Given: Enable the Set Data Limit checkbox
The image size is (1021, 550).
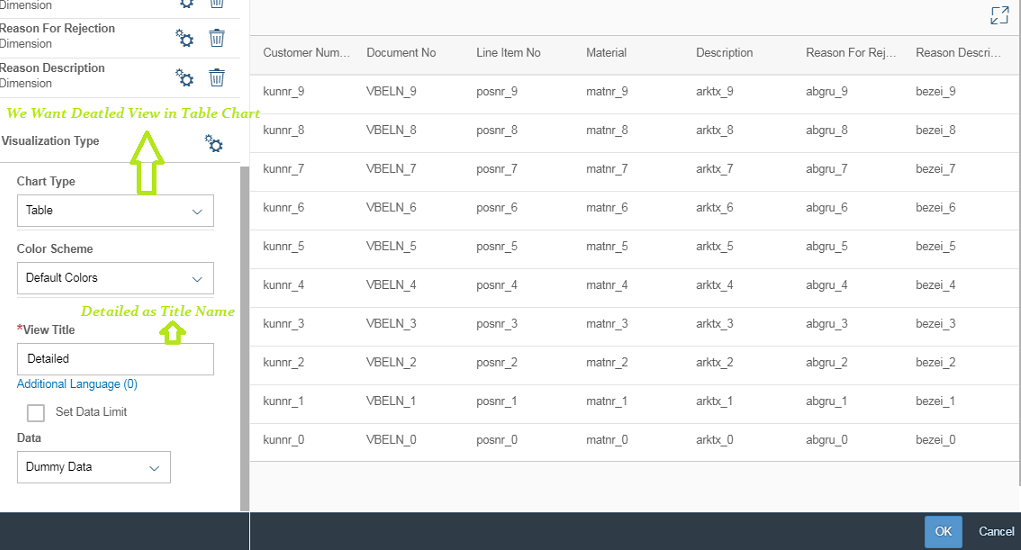Looking at the screenshot, I should pyautogui.click(x=36, y=413).
